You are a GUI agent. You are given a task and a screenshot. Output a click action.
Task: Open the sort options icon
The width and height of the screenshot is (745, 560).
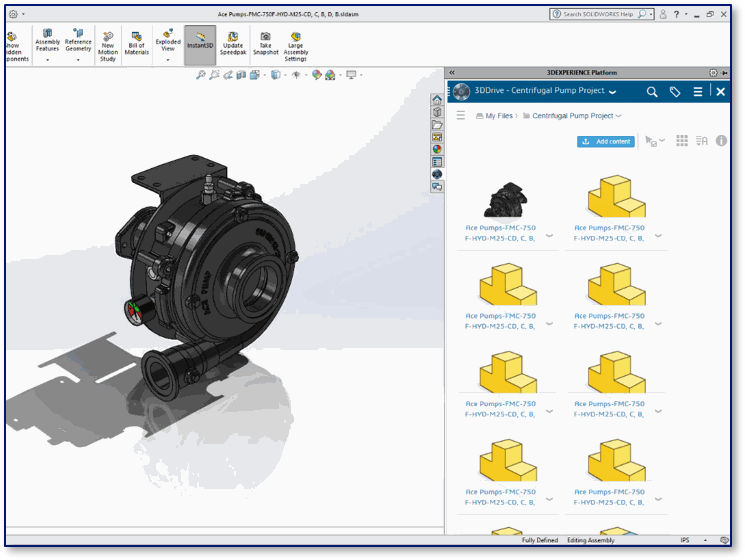tap(702, 141)
